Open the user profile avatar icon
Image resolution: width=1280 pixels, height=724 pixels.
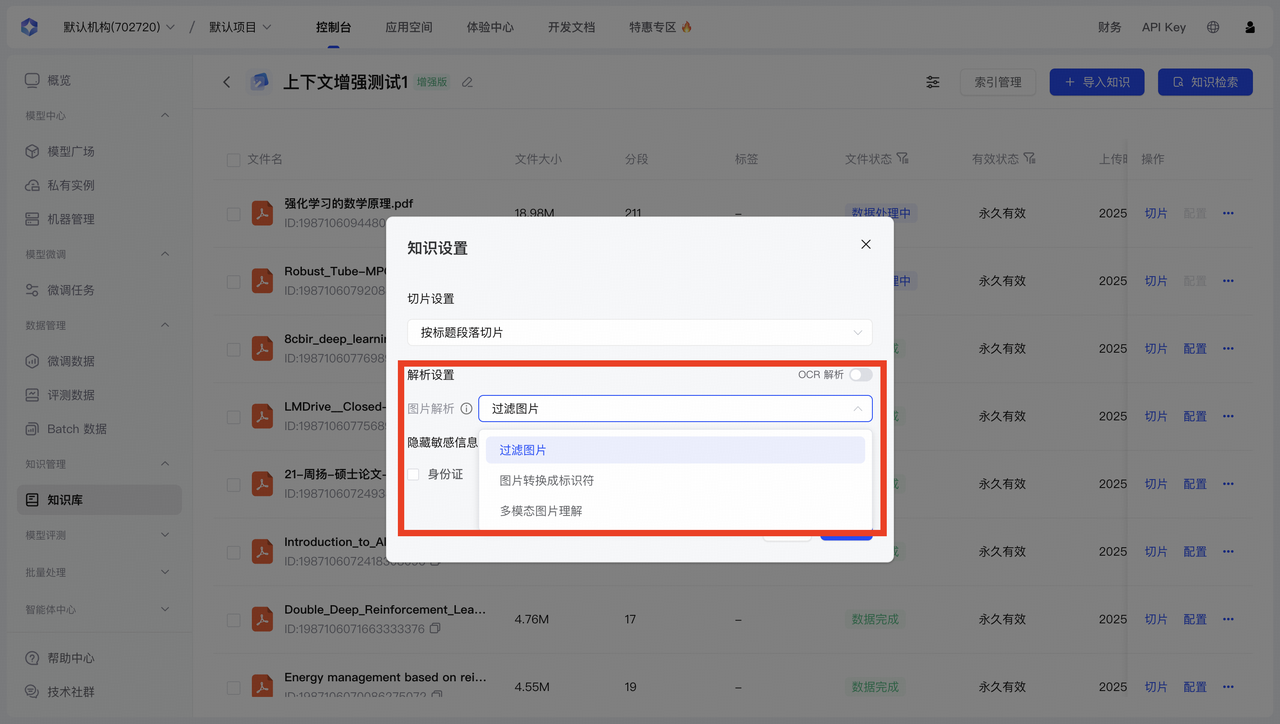[x=1250, y=27]
